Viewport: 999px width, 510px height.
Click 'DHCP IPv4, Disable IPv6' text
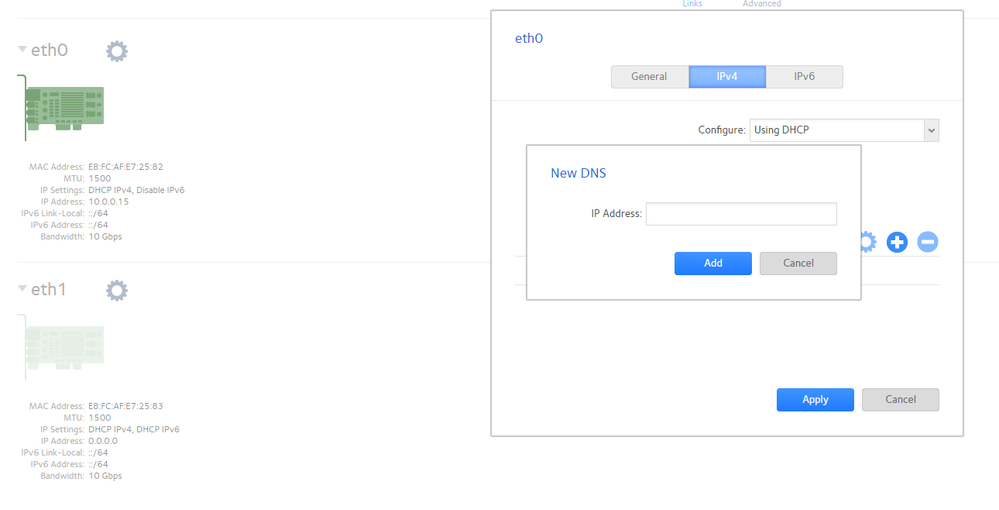tap(136, 191)
